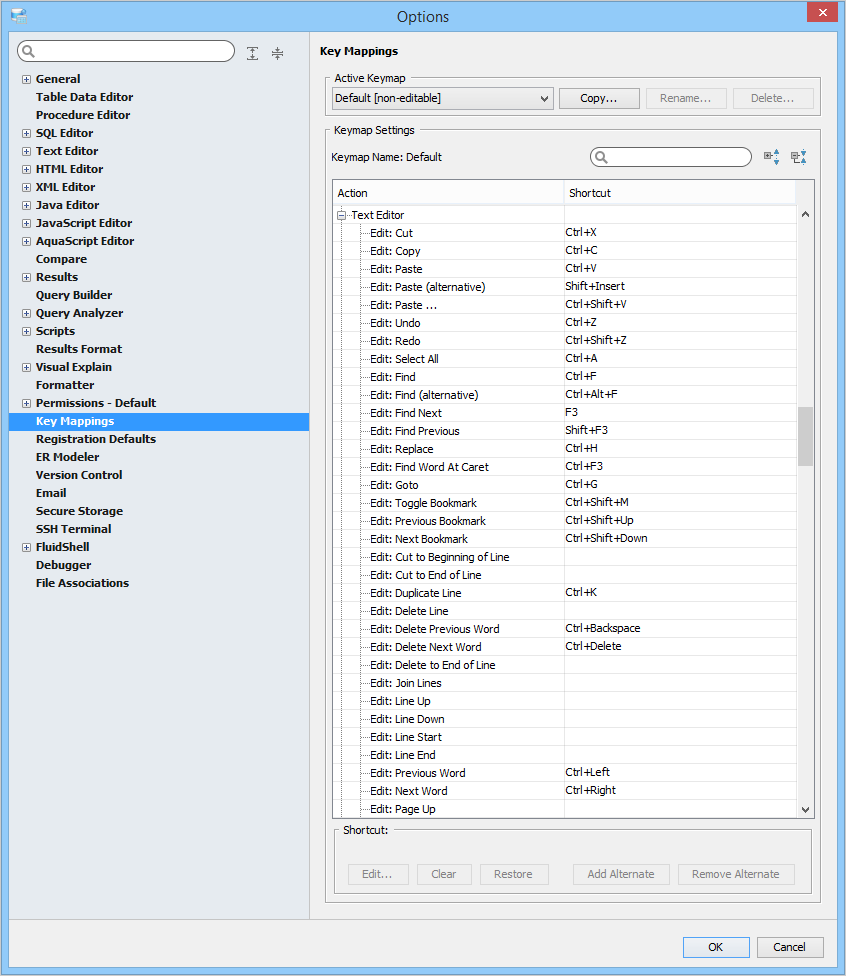846x976 pixels.
Task: Click the Remove Alternate button
Action: [x=736, y=875]
